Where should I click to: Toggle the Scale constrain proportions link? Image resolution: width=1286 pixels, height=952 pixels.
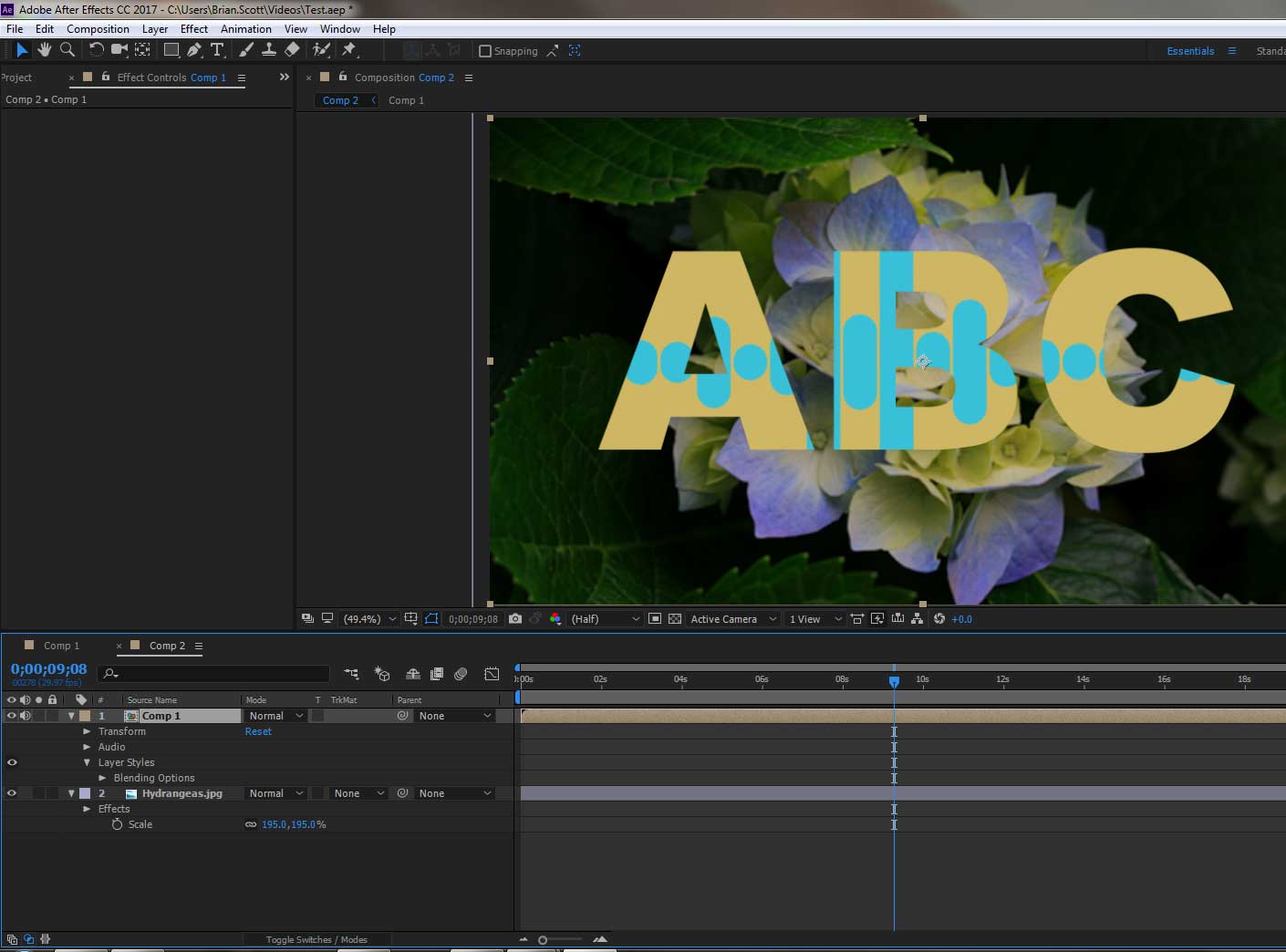[251, 824]
